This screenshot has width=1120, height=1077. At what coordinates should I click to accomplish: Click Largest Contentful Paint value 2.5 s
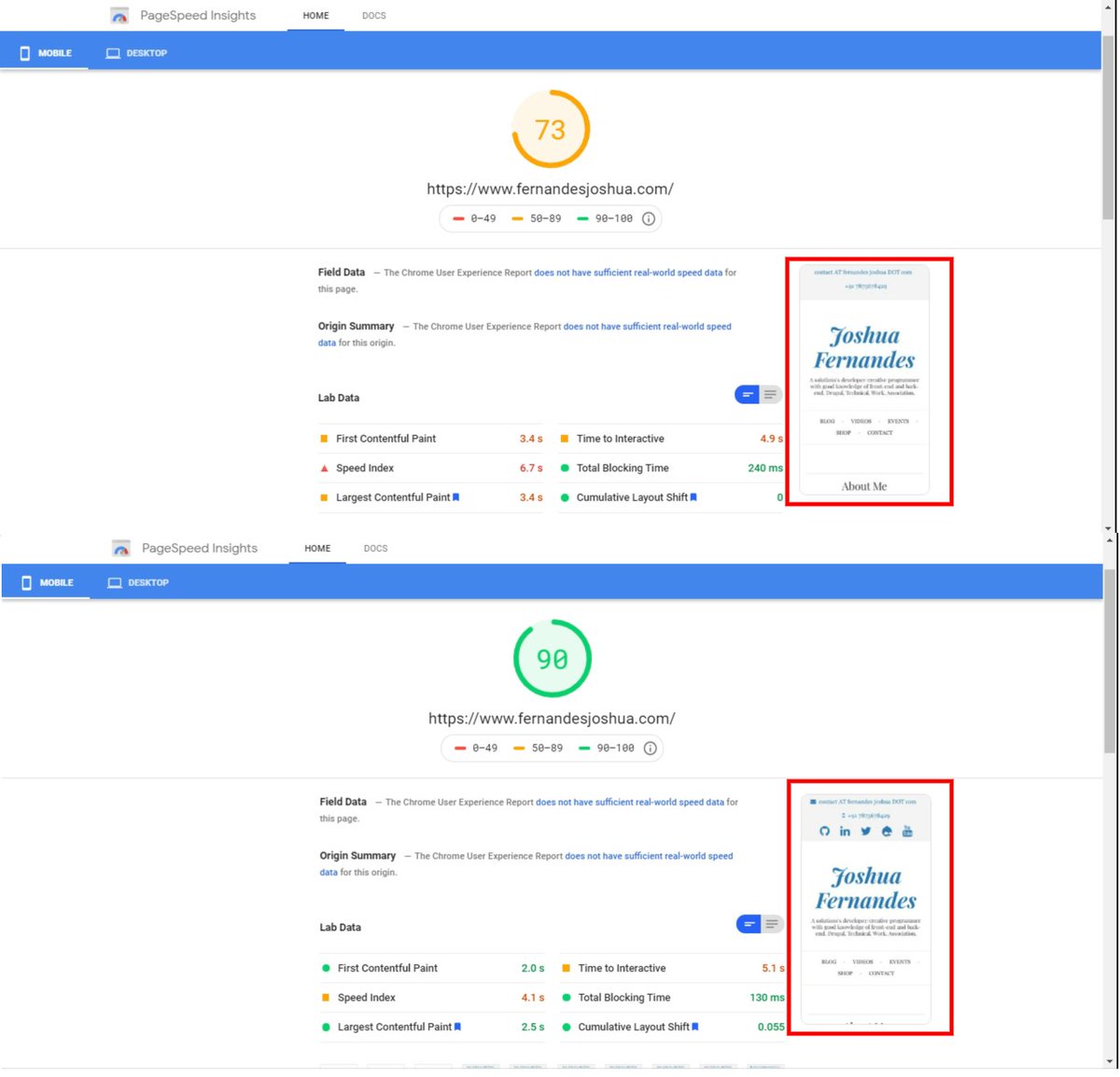[x=533, y=1027]
